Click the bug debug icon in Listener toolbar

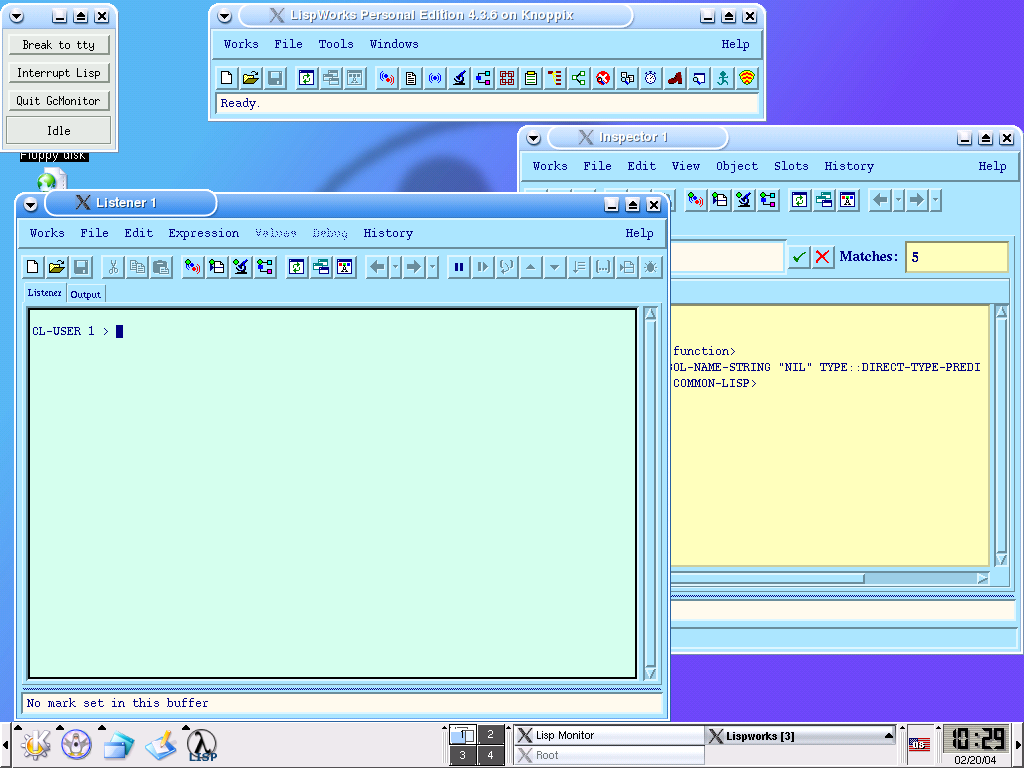(x=651, y=267)
